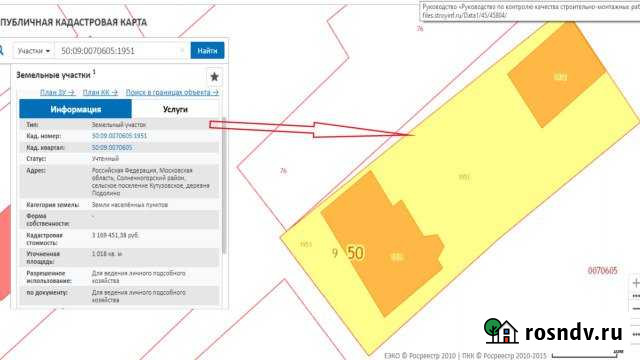Open cadastral number 50:09:0070605:1951 link

pyautogui.click(x=119, y=136)
